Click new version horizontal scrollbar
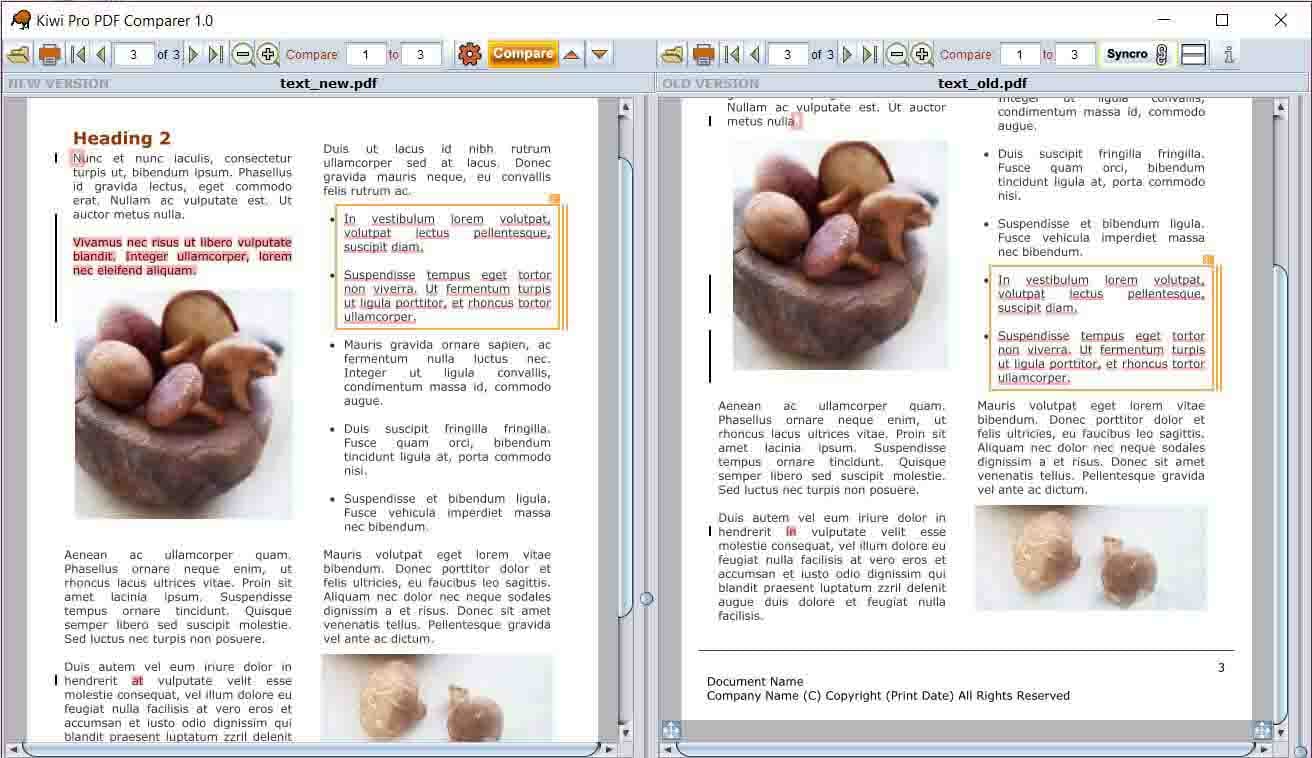This screenshot has width=1312, height=758. pos(310,748)
